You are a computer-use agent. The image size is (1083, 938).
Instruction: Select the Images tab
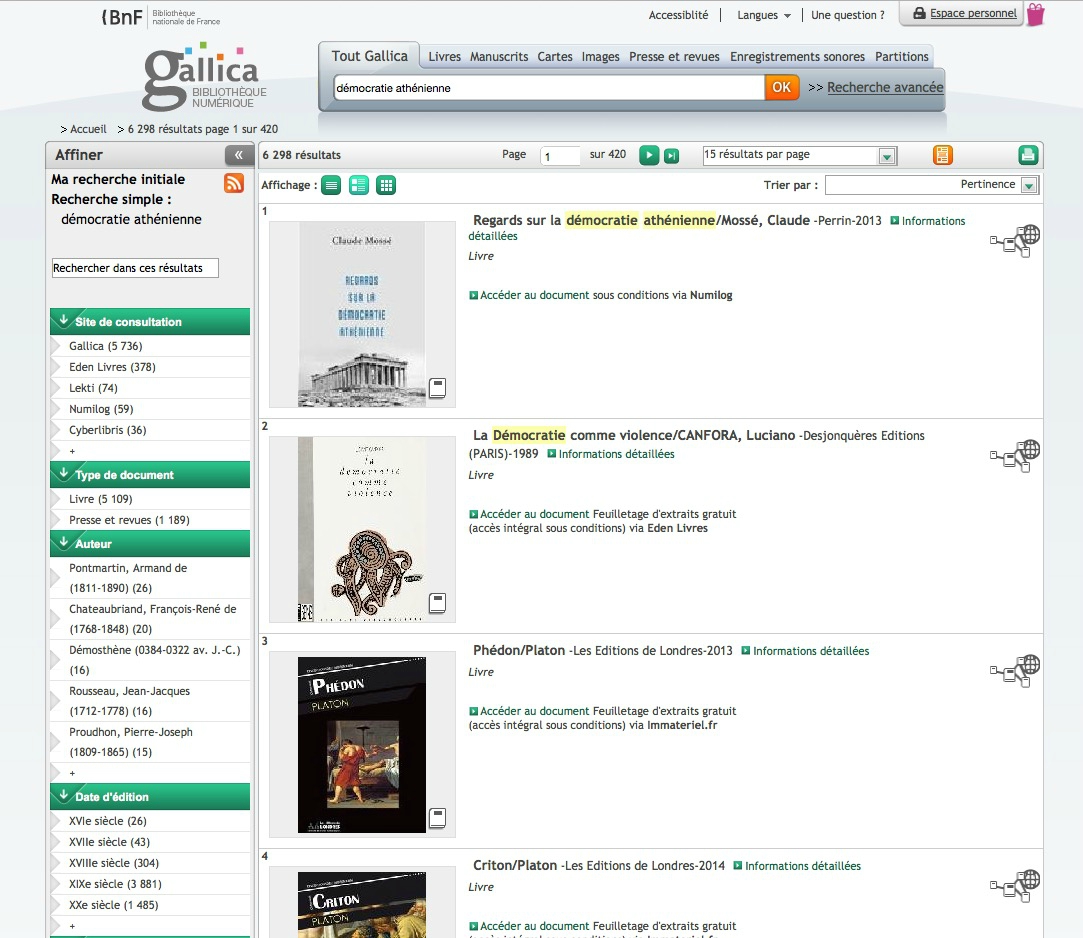click(600, 57)
